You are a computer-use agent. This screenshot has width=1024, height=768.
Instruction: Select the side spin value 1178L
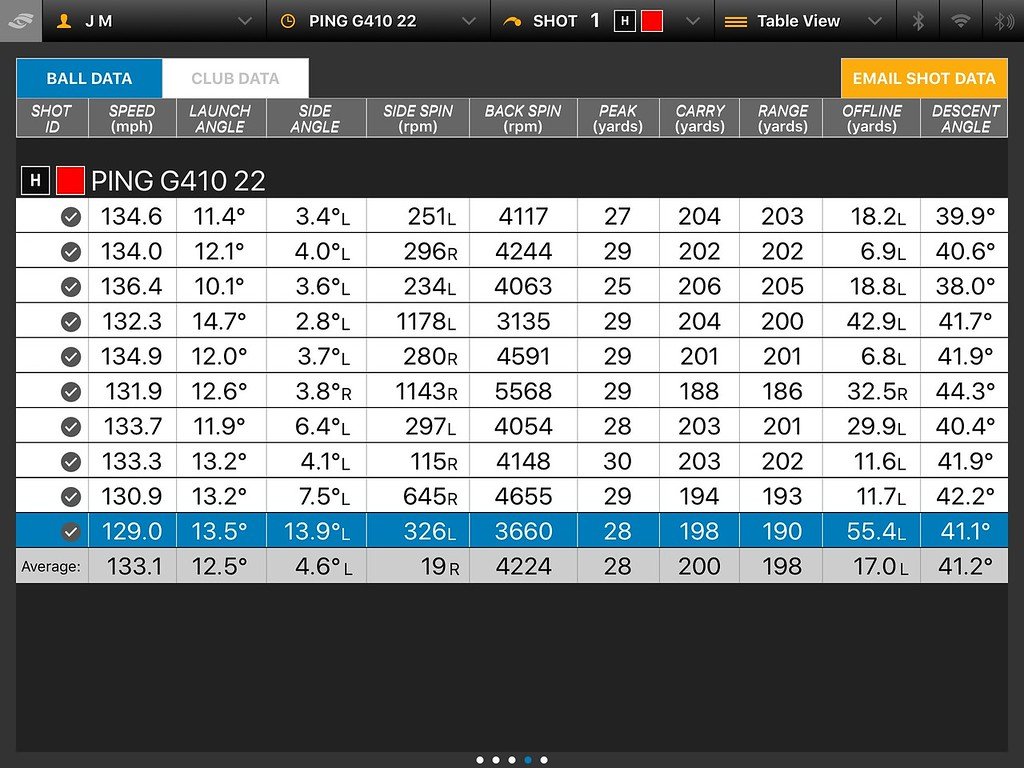click(426, 321)
